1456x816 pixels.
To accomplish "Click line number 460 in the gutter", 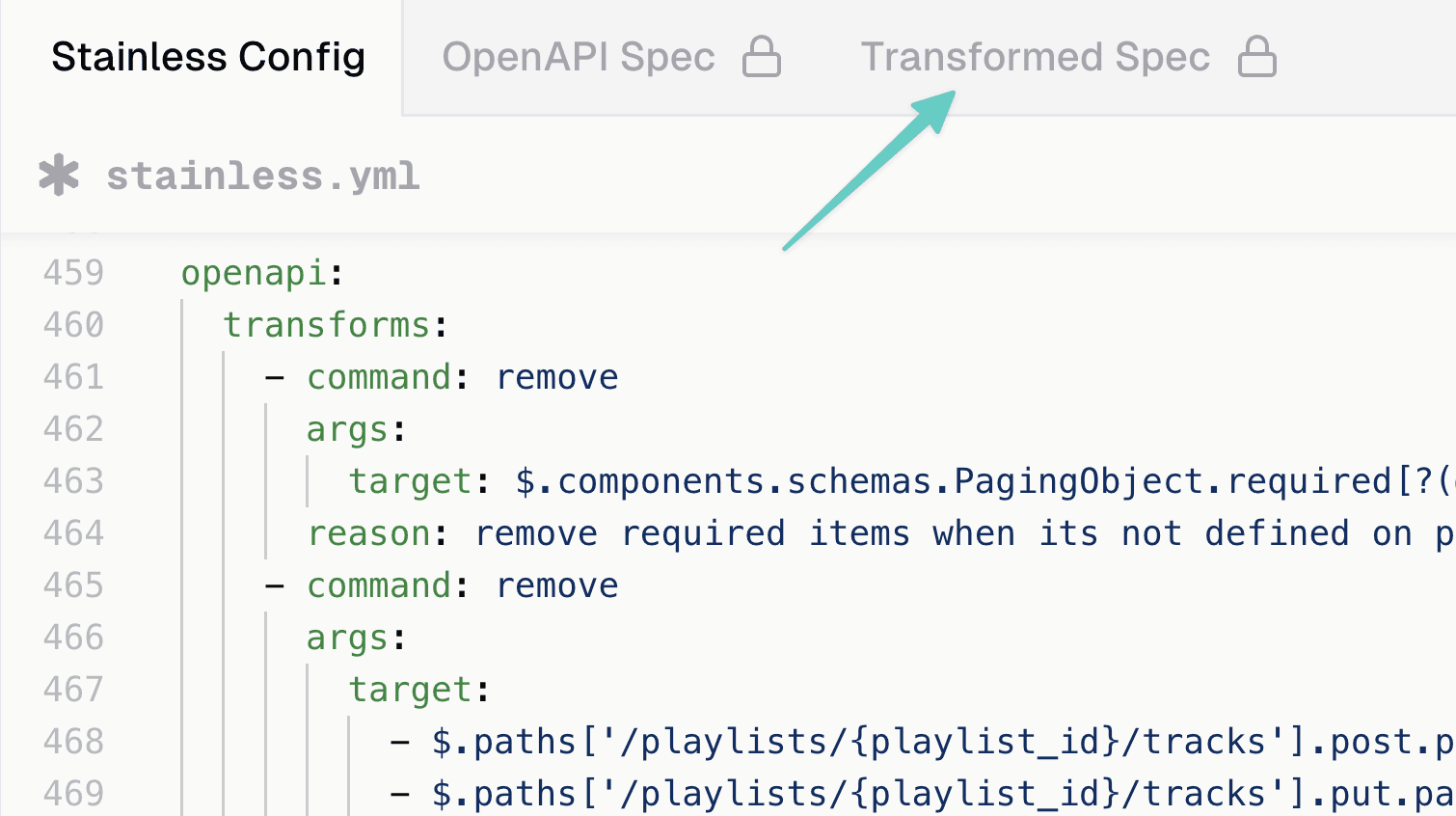I will [73, 325].
